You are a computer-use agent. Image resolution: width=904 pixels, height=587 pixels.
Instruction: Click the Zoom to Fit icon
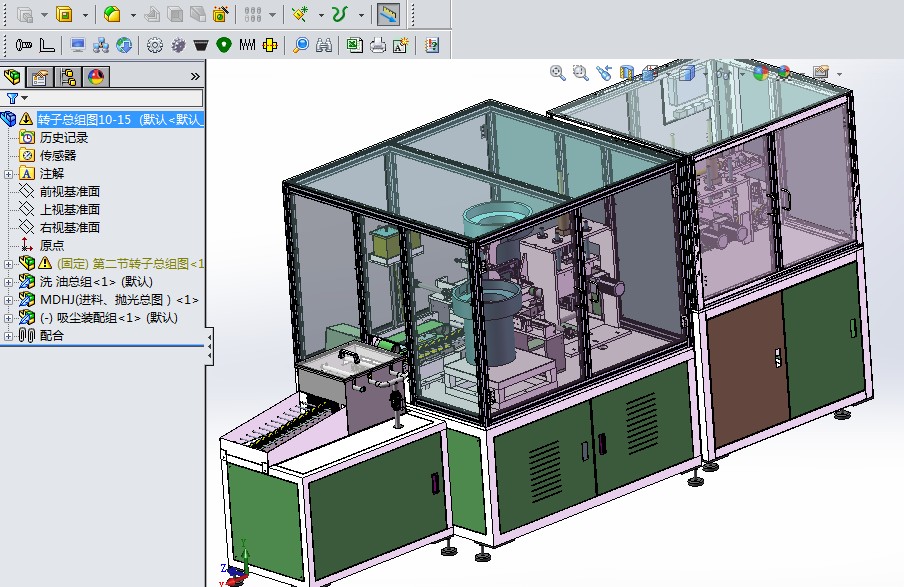(558, 73)
